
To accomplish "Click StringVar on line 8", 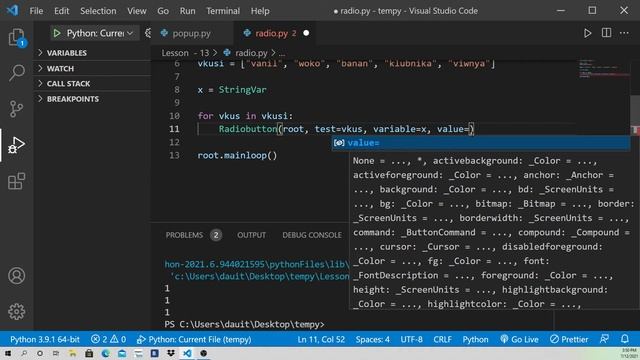I will (242, 90).
